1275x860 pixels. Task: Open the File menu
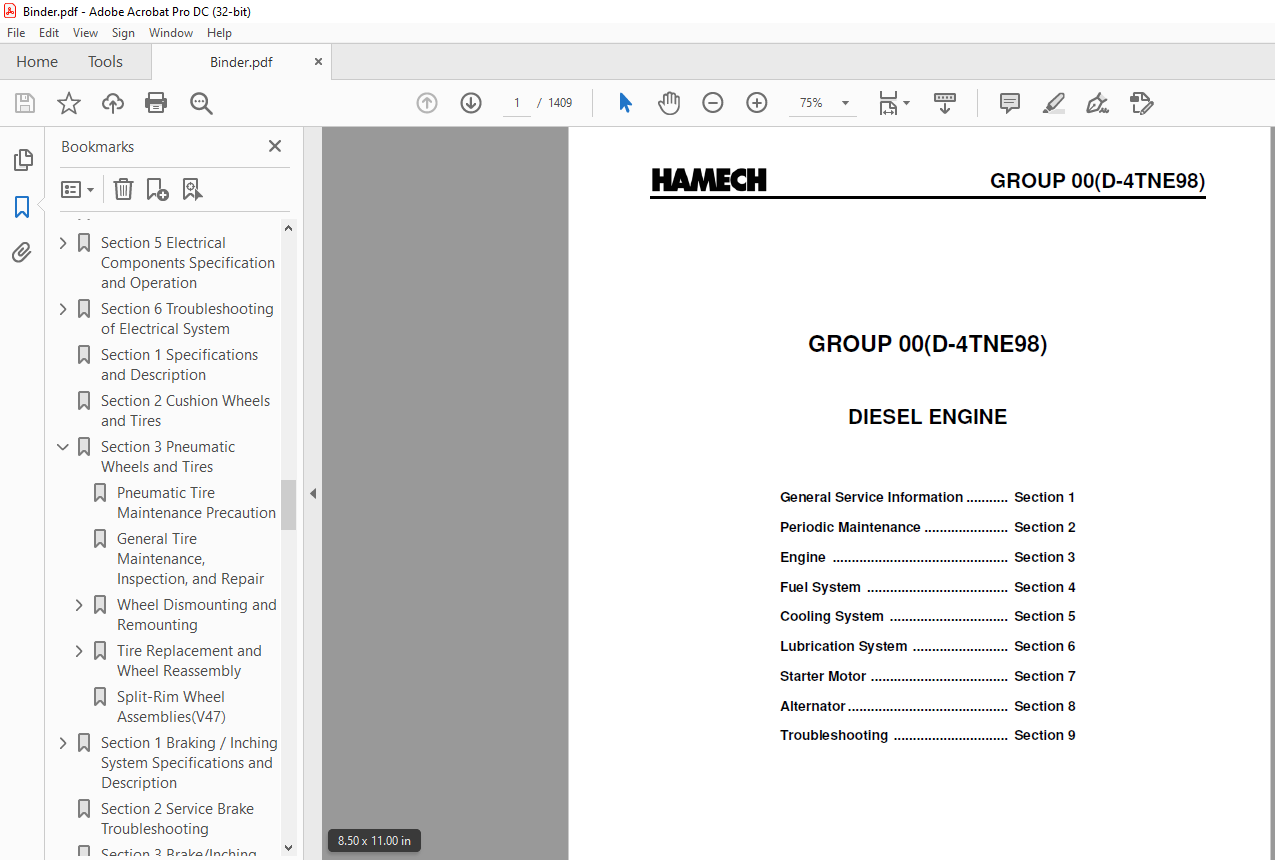click(x=16, y=33)
